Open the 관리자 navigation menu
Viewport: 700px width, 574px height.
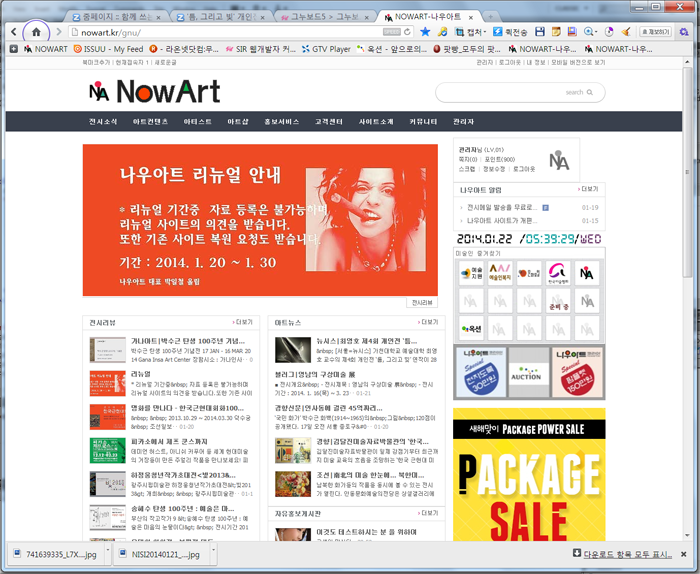[x=463, y=121]
